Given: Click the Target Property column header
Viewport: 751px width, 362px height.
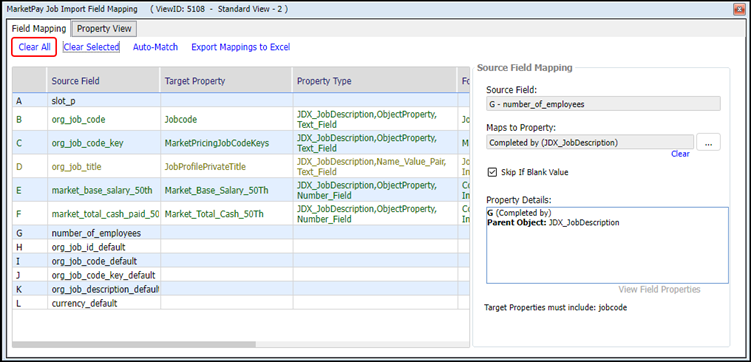Looking at the screenshot, I should pos(226,81).
